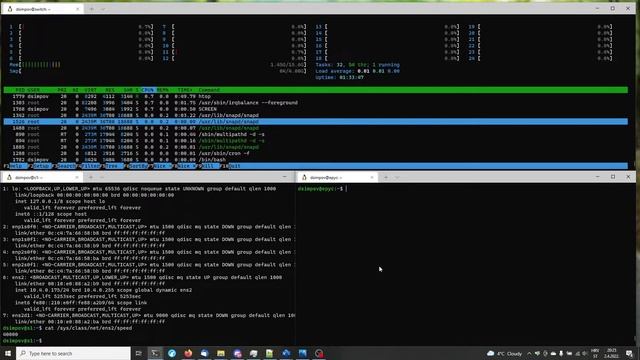Click the PID column header in htop
Image resolution: width=640 pixels, height=360 pixels.
[20, 90]
